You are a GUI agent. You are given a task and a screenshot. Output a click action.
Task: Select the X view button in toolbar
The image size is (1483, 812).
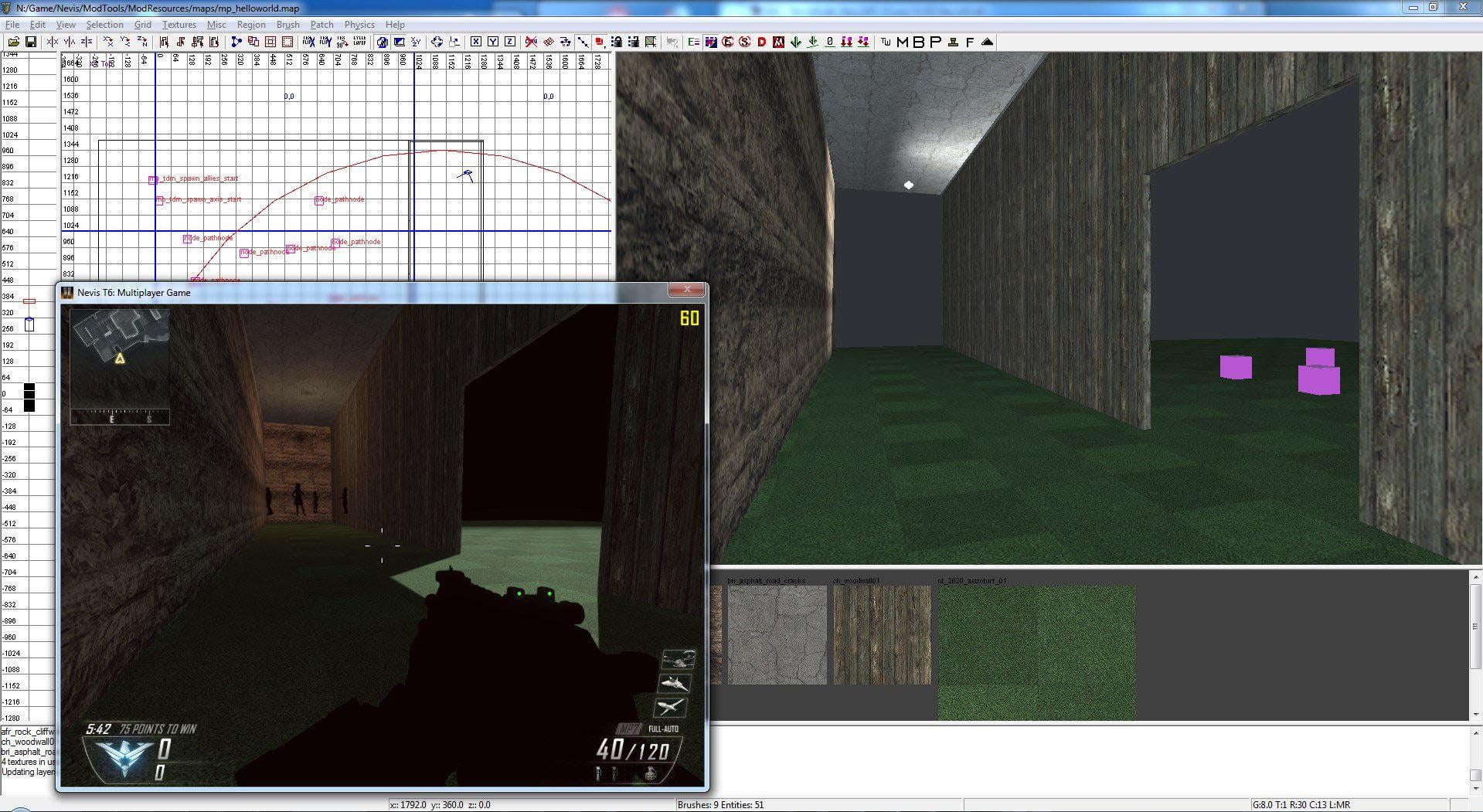pos(476,42)
